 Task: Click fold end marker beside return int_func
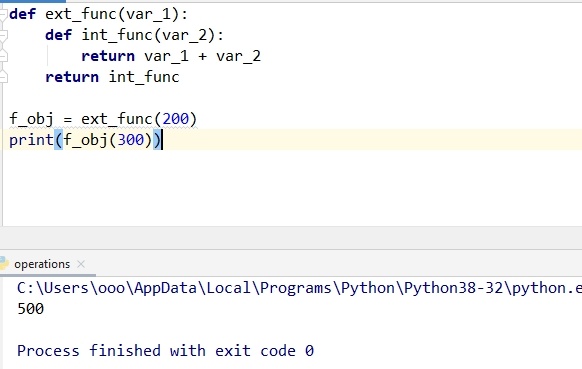point(3,77)
